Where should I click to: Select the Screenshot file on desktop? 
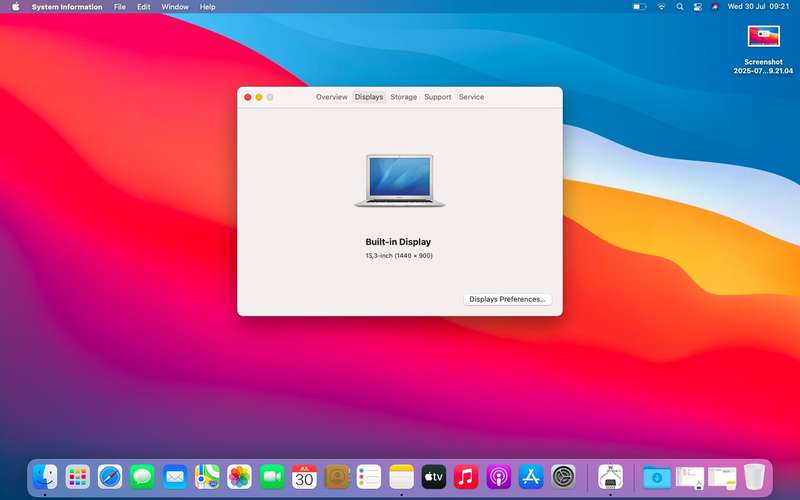(763, 50)
